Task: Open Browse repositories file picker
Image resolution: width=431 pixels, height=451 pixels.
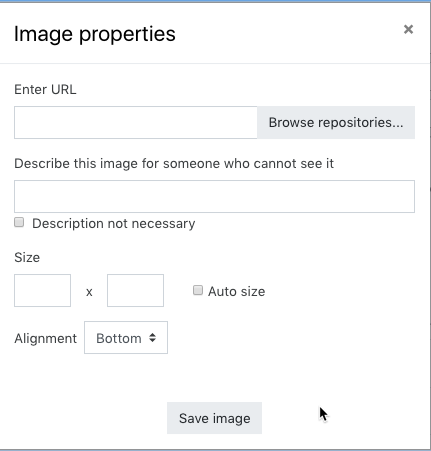Action: tap(336, 122)
